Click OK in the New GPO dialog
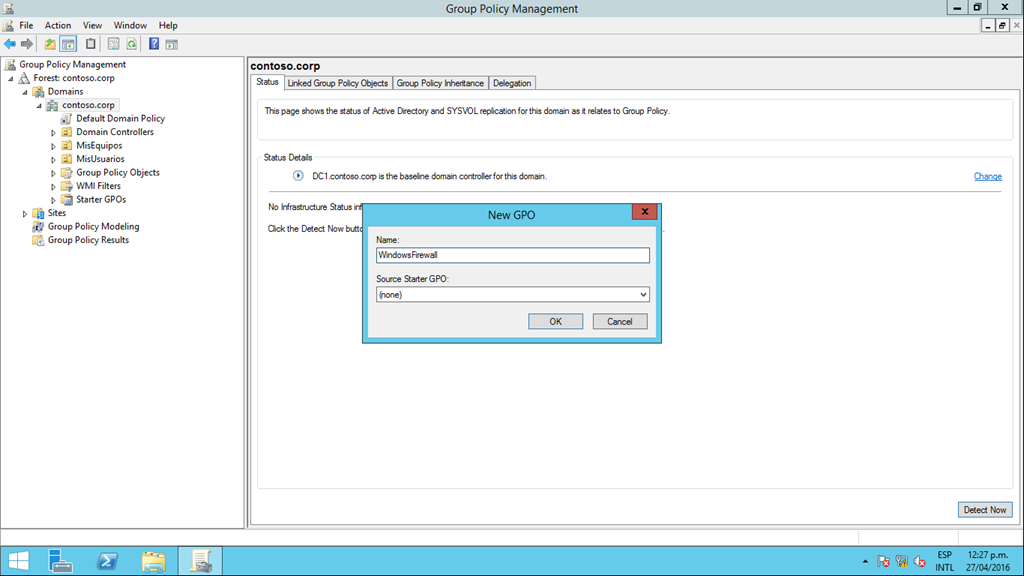The height and width of the screenshot is (576, 1024). tap(555, 321)
